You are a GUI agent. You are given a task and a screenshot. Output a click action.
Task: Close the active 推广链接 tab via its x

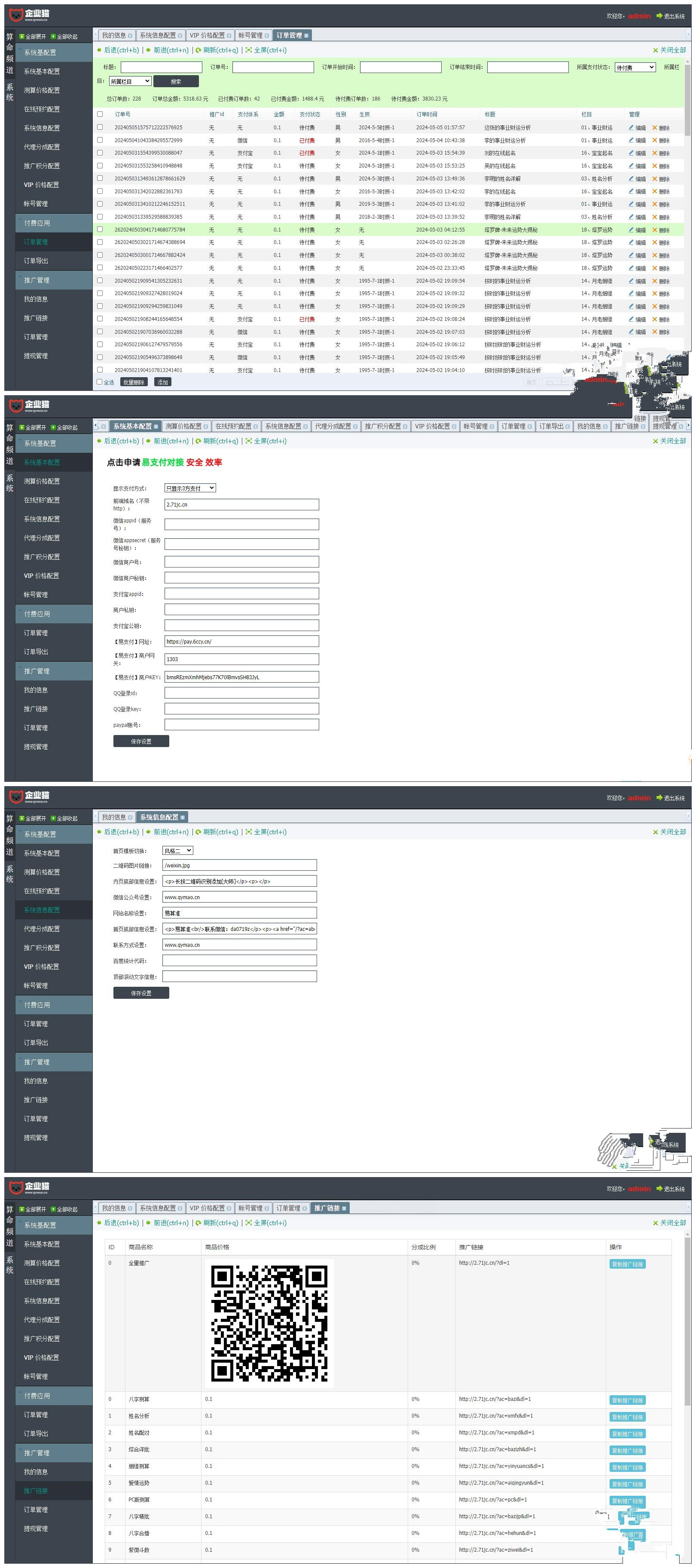pos(344,1208)
